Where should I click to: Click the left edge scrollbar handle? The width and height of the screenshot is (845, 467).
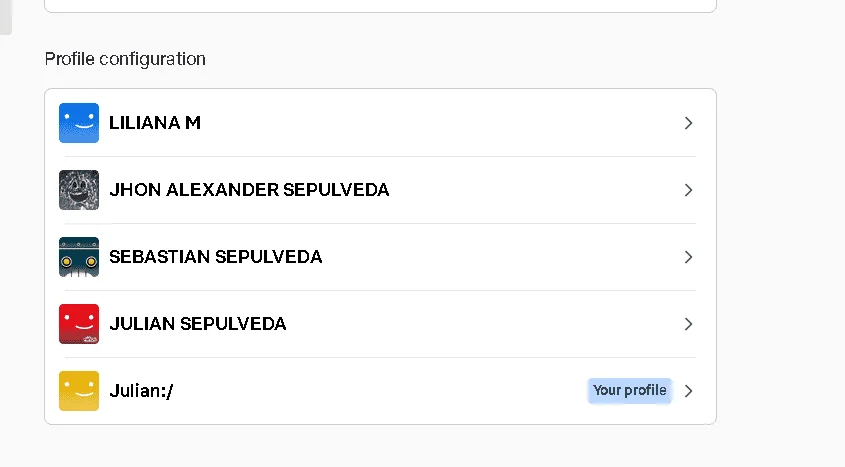5,17
